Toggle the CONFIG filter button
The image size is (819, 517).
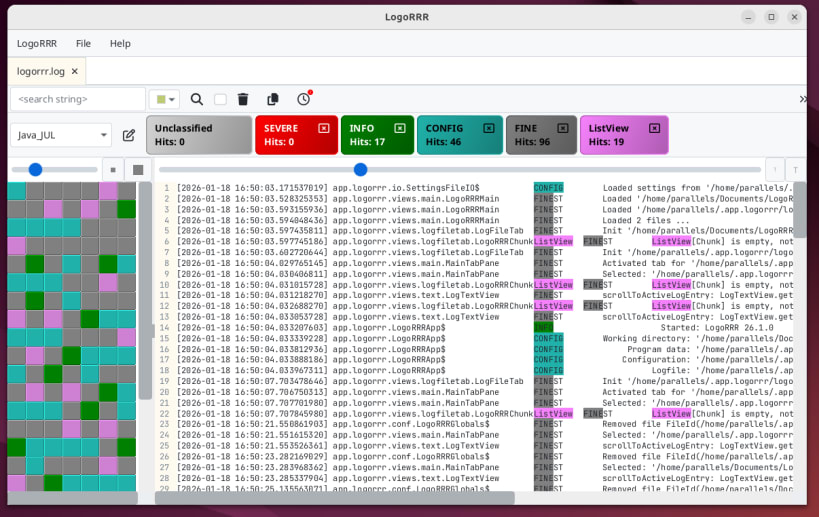[x=460, y=135]
